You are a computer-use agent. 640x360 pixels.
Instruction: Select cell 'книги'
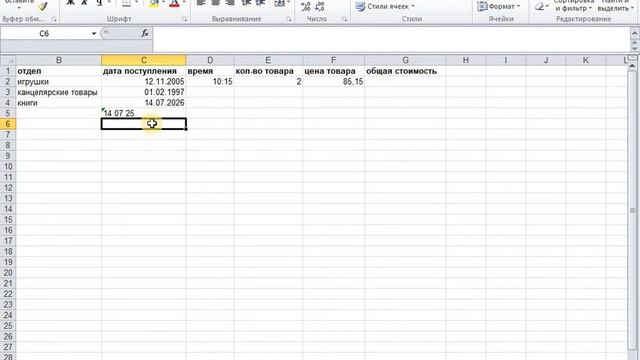point(58,103)
